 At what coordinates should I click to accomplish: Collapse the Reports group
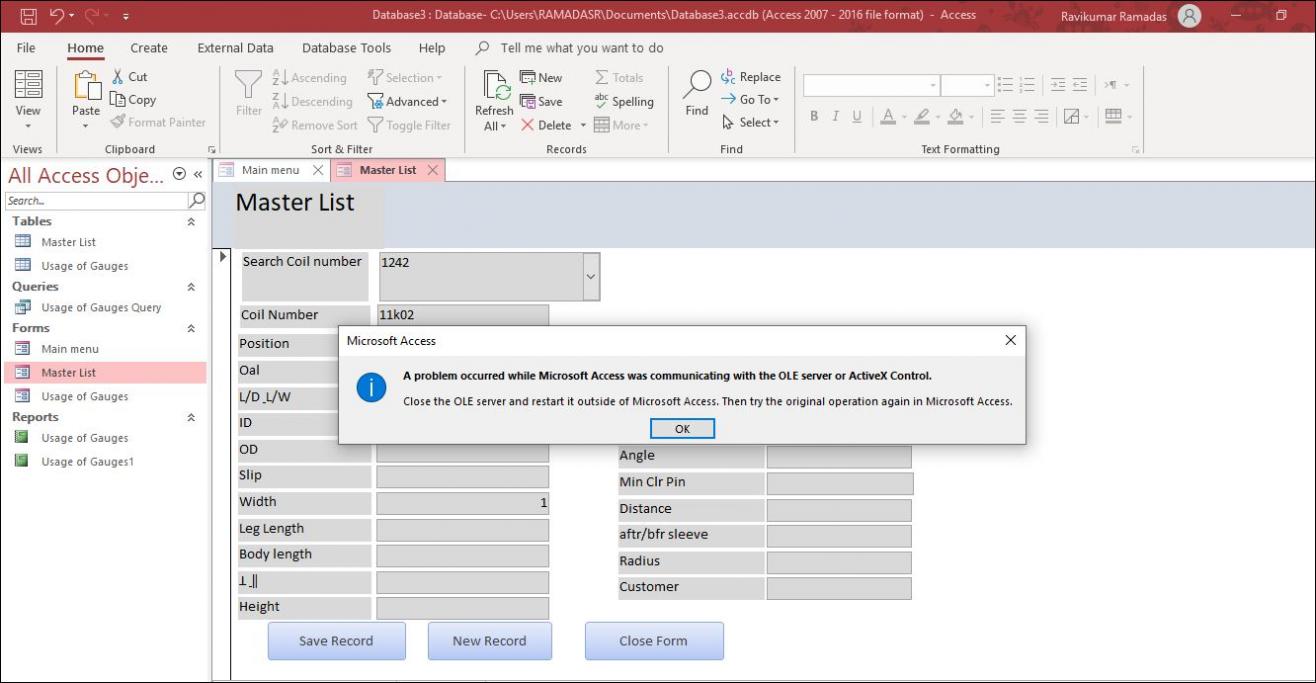[191, 418]
